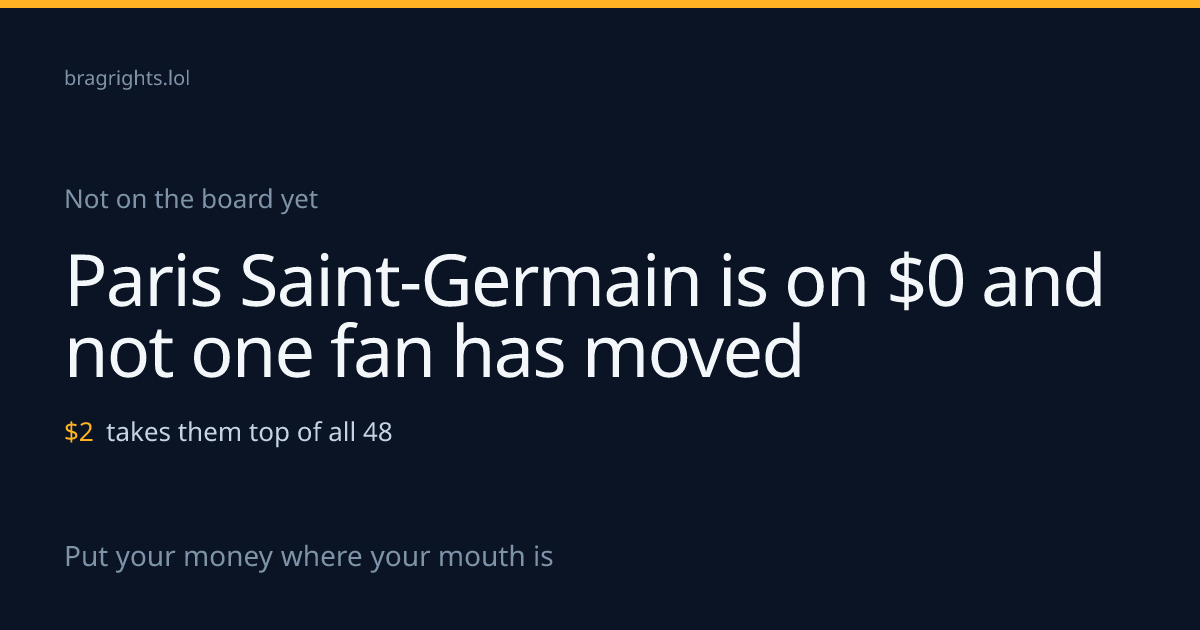This screenshot has height=630, width=1200.
Task: Click the 'Not on the board yet' label
Action: tap(191, 199)
